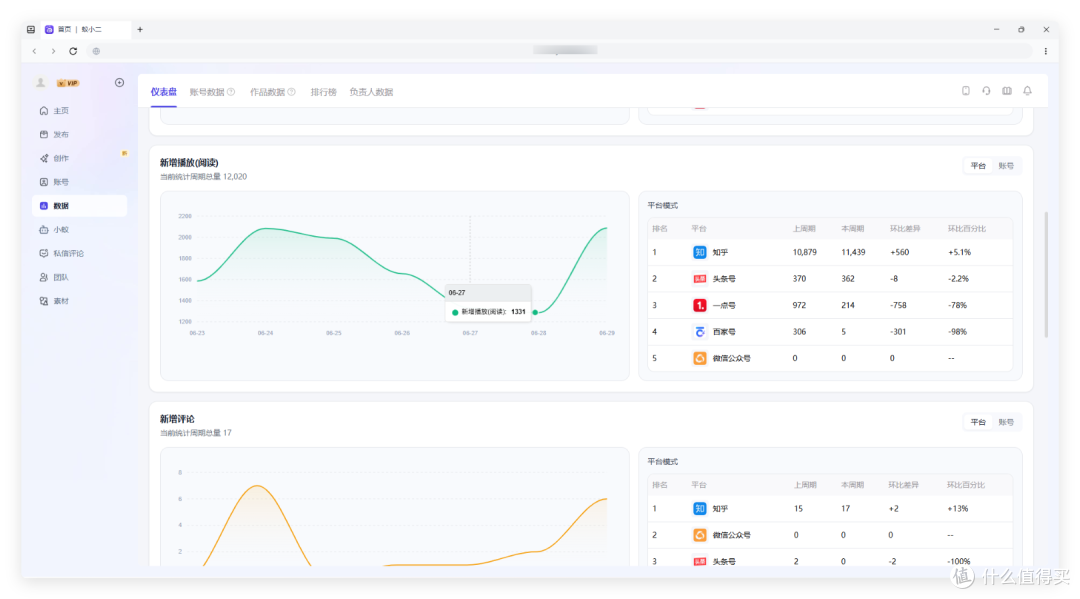Click 上周期 column header in 新增播放 table
Viewport: 1080px width, 599px height.
click(x=804, y=229)
